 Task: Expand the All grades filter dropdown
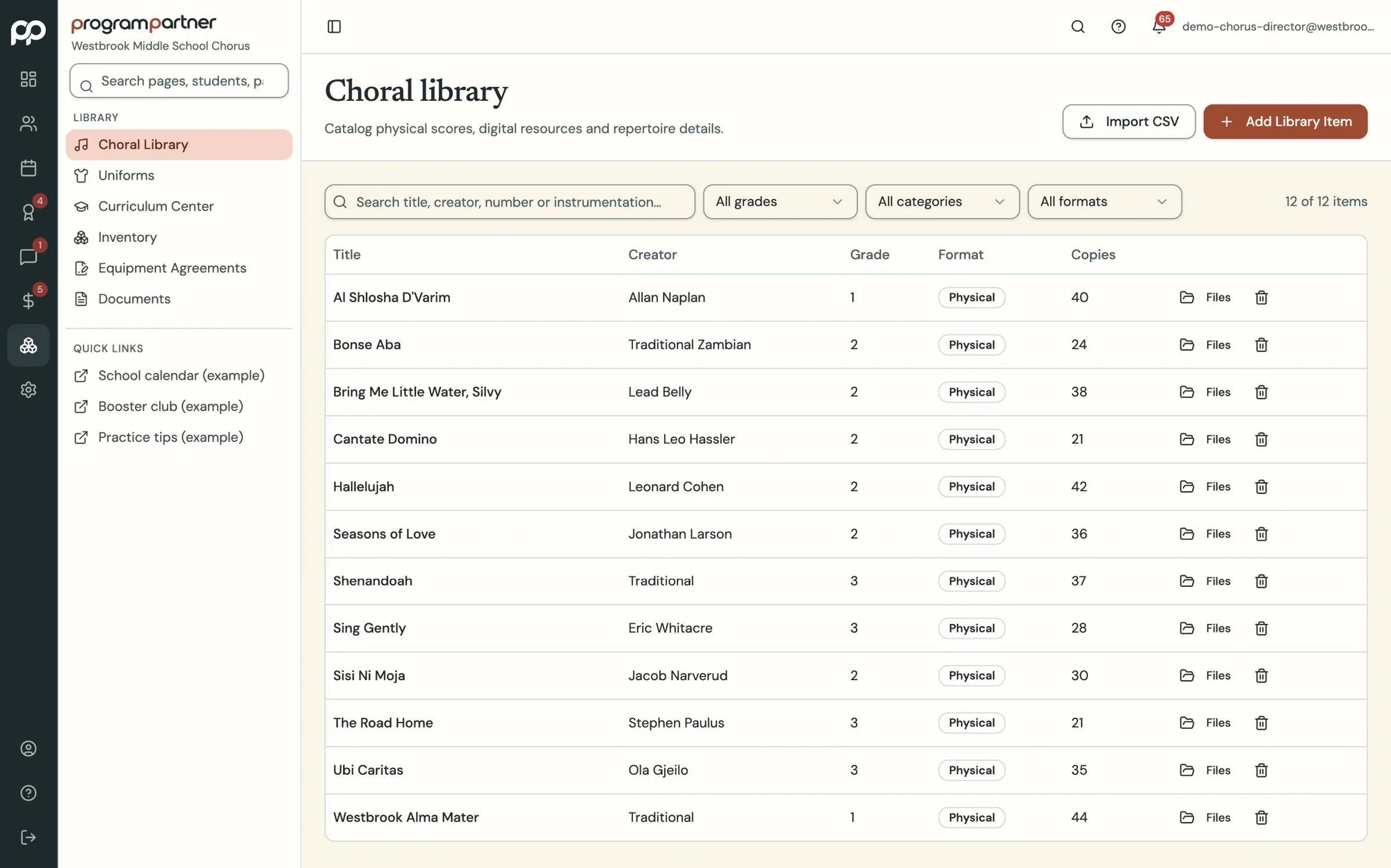[780, 202]
